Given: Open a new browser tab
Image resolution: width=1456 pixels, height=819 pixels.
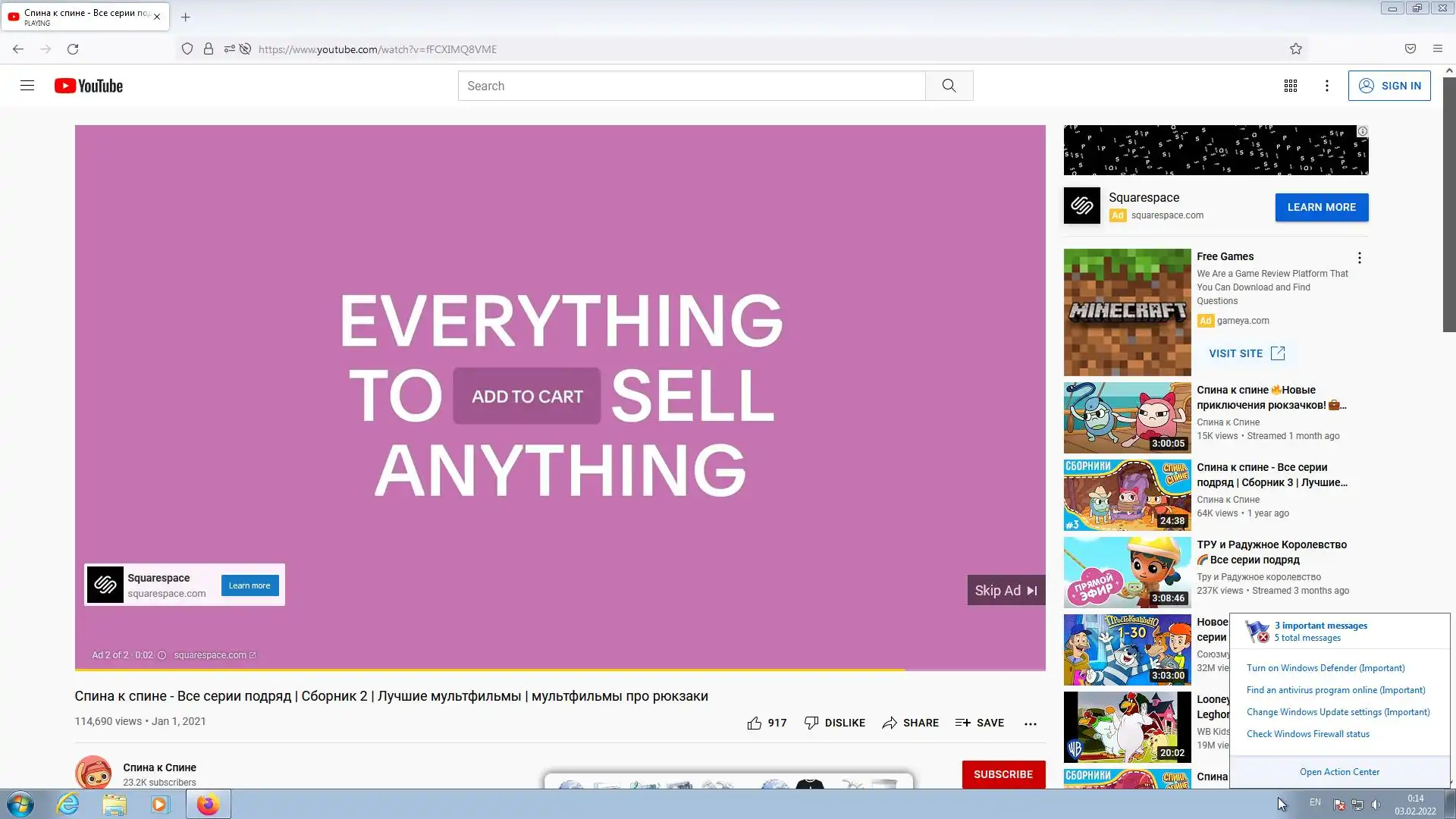Looking at the screenshot, I should point(185,17).
